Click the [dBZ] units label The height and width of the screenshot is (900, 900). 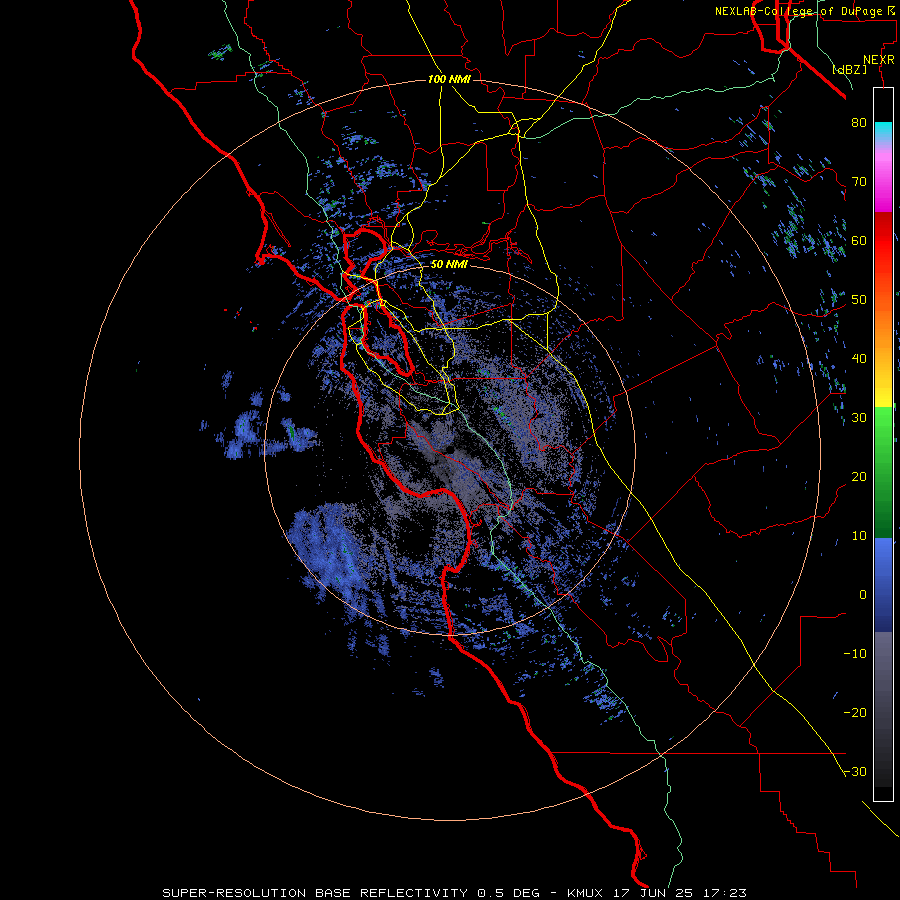(x=850, y=69)
